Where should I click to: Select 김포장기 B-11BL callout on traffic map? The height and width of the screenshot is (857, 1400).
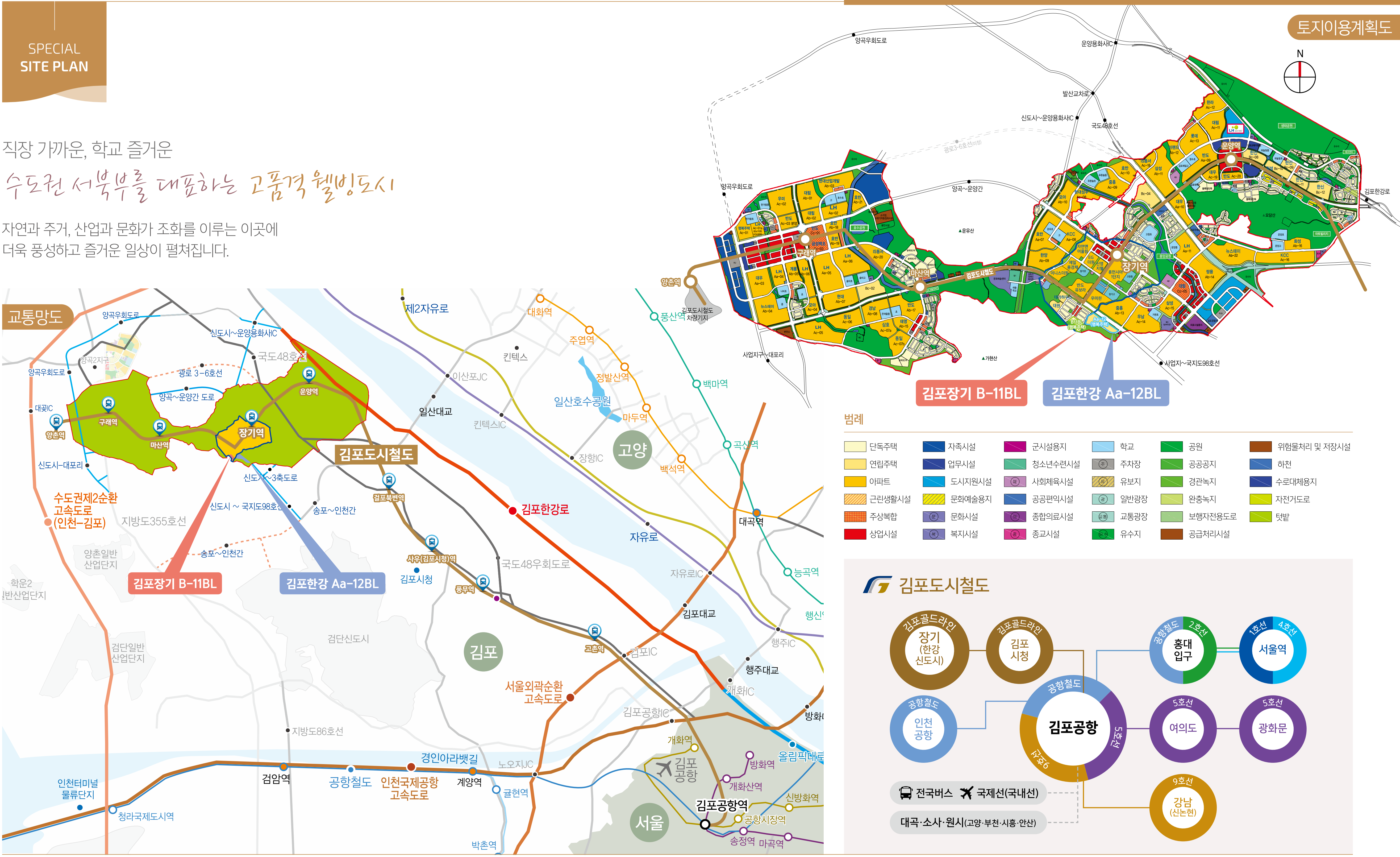point(174,584)
